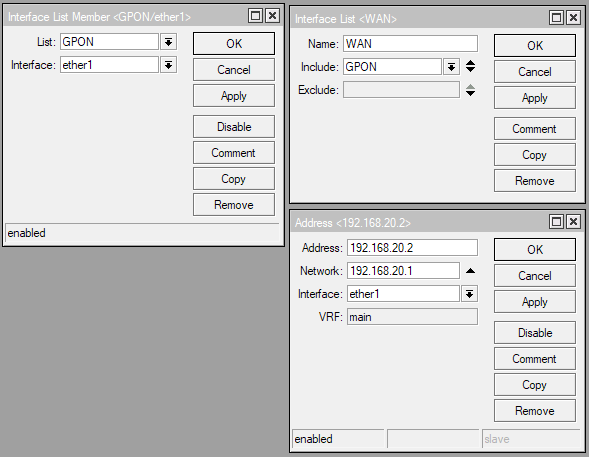Copy the WAN interface list
The width and height of the screenshot is (589, 457).
point(535,155)
